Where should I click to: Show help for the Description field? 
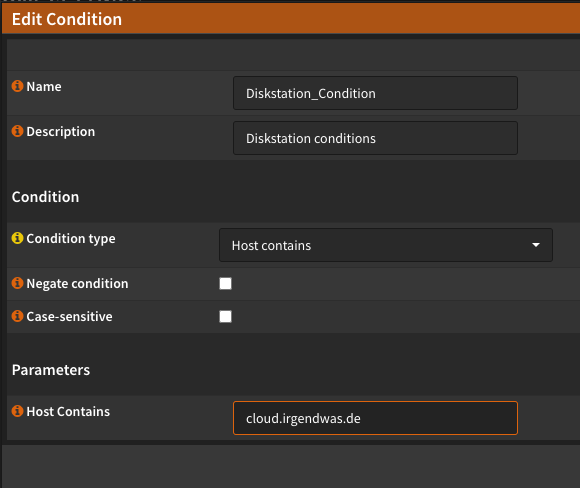[x=17, y=131]
